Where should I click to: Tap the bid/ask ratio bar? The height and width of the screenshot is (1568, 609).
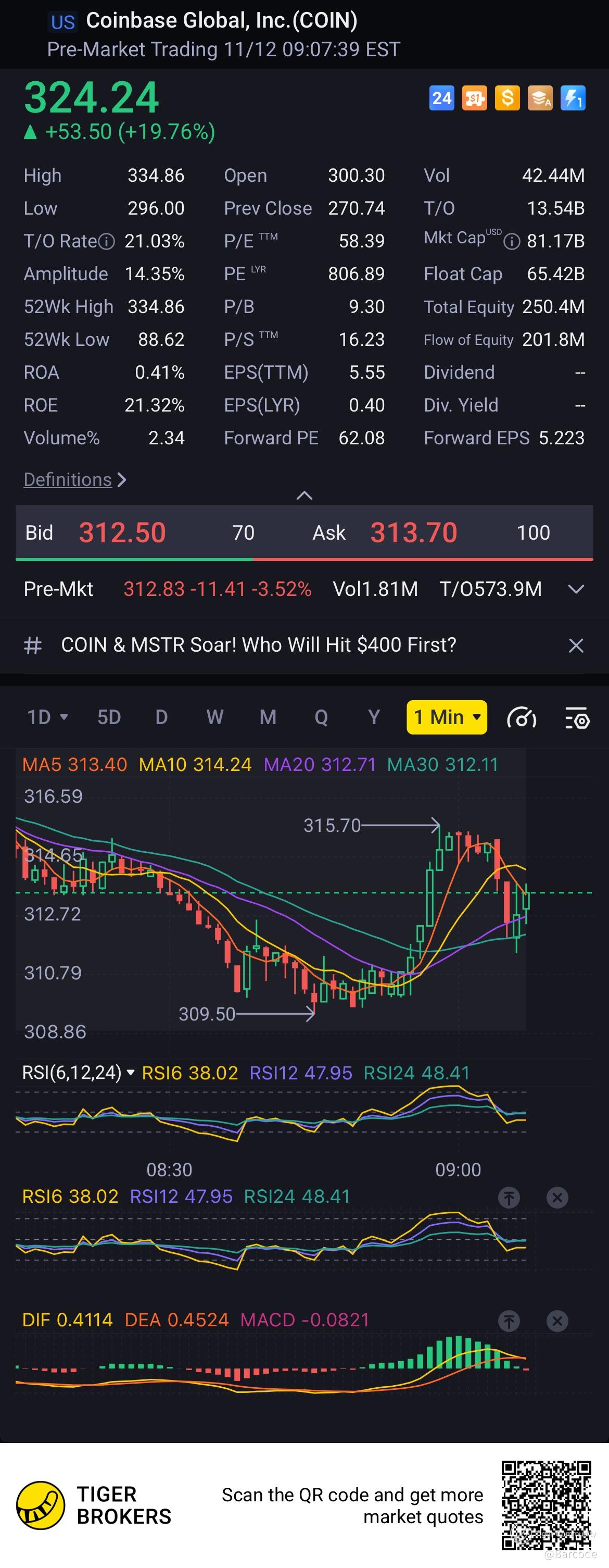point(304,559)
